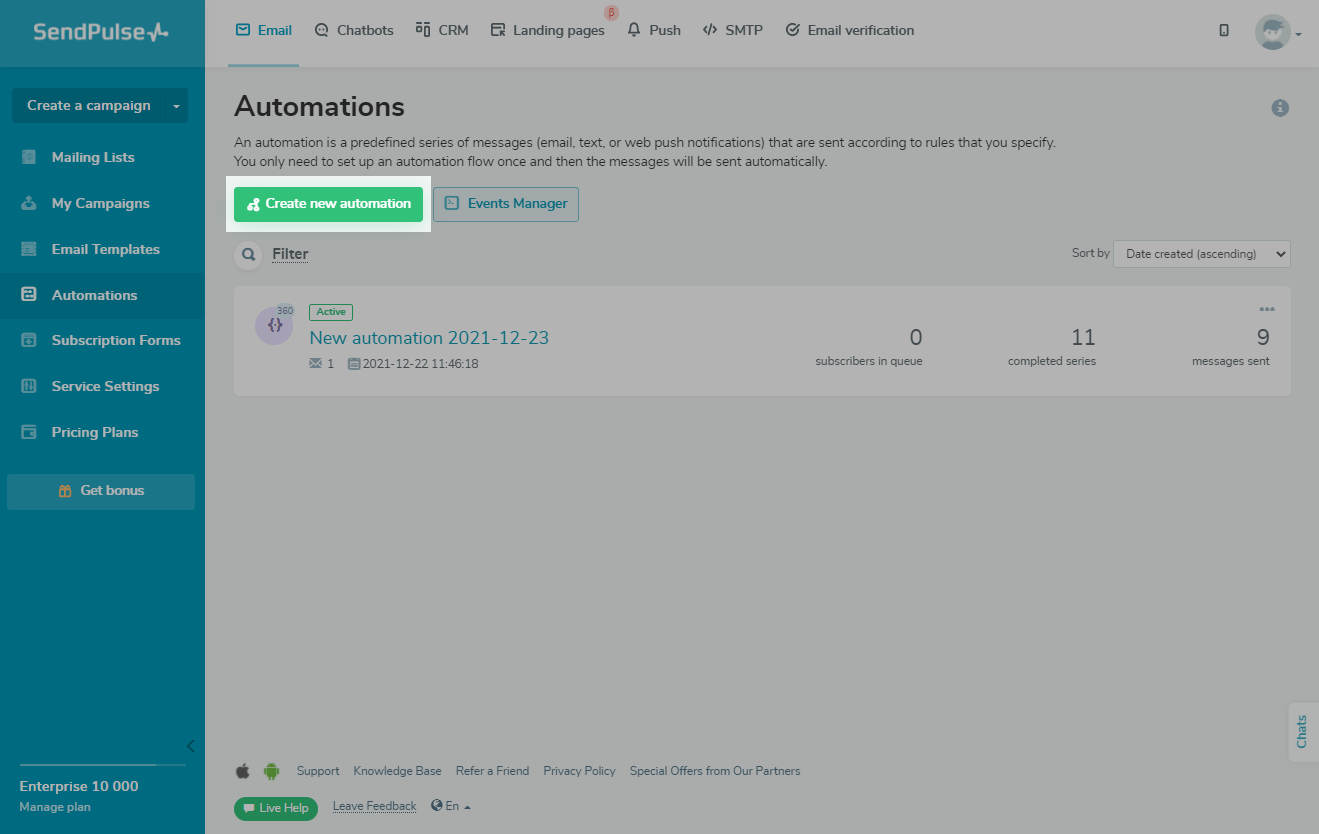
Task: Click the 11 completed series count
Action: 1083,337
